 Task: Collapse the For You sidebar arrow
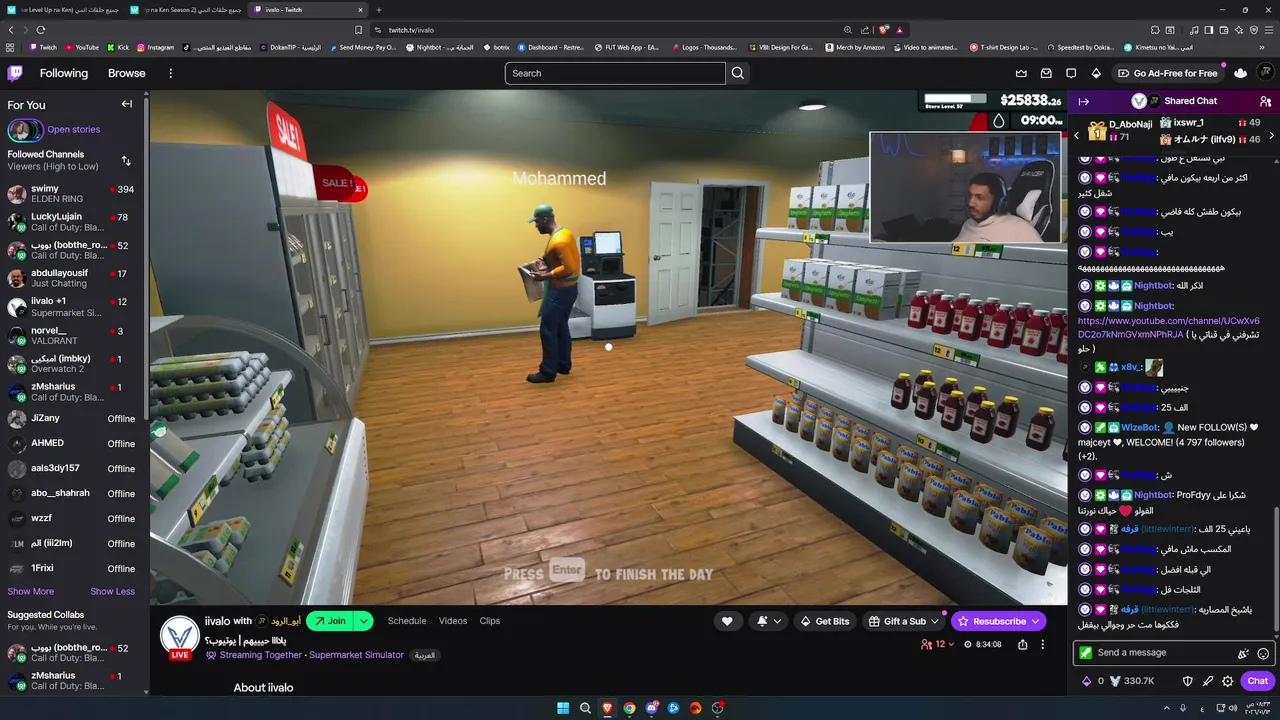(x=127, y=104)
